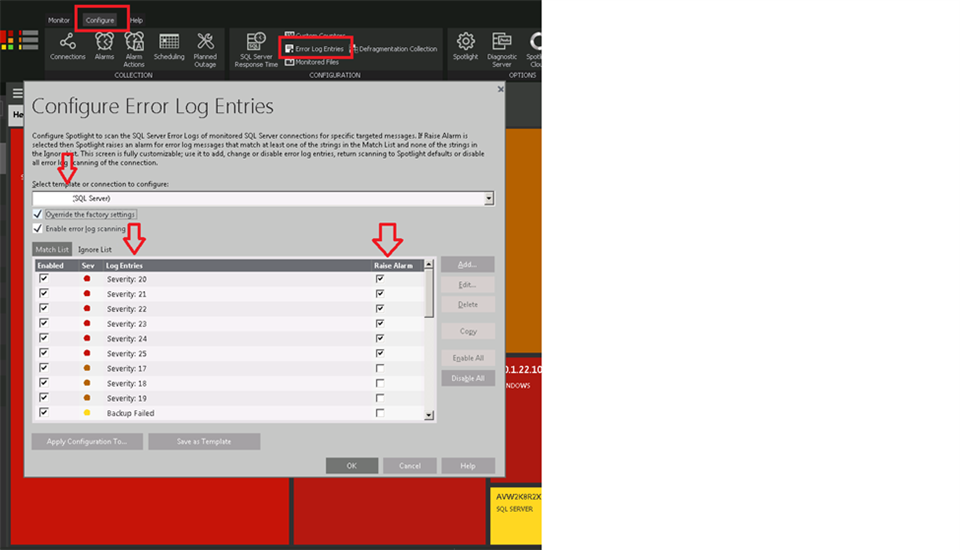Enable Raise Alarm for Severity: 19
The width and height of the screenshot is (960, 550).
pos(380,397)
